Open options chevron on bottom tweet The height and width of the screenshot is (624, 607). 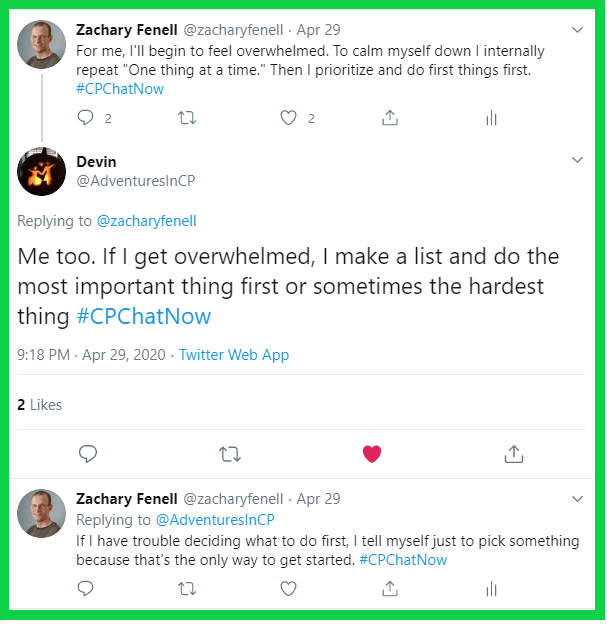[577, 498]
